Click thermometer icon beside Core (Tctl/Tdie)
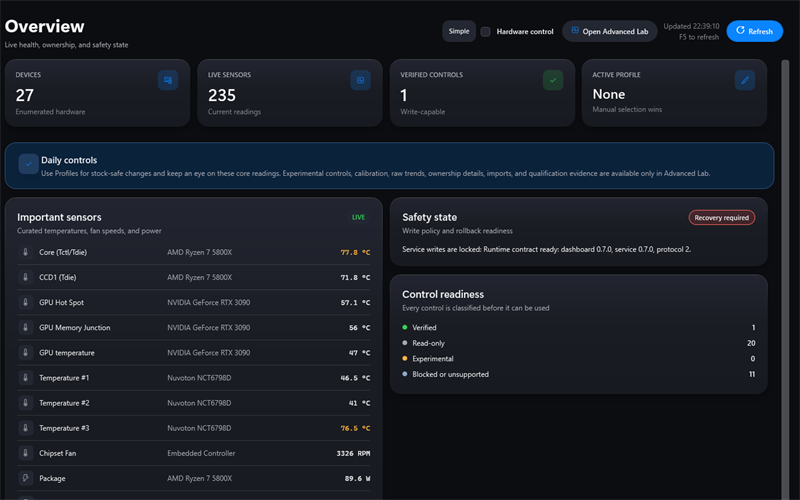The image size is (800, 500). pyautogui.click(x=26, y=252)
